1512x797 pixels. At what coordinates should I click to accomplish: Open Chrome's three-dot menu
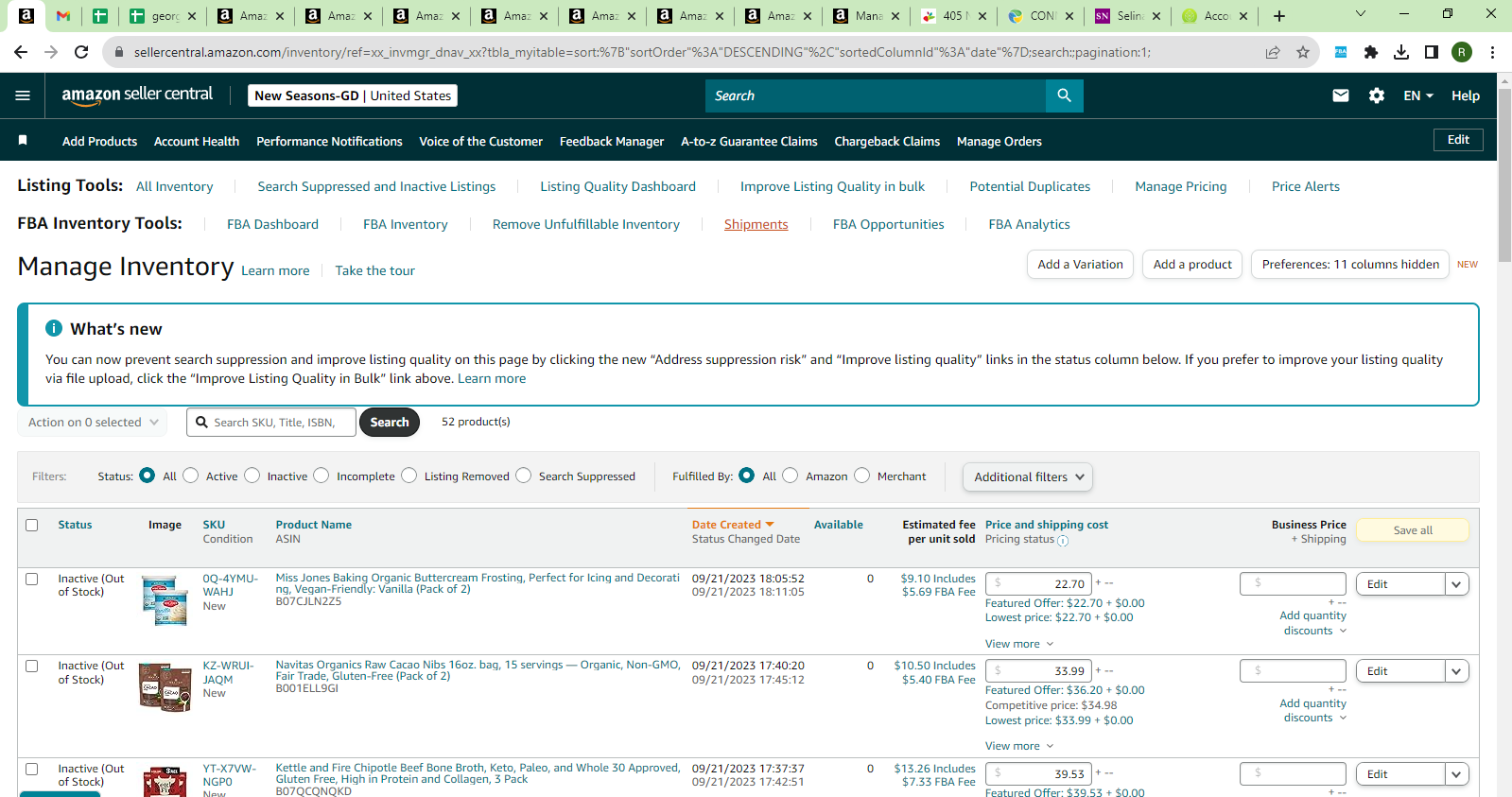(1492, 52)
